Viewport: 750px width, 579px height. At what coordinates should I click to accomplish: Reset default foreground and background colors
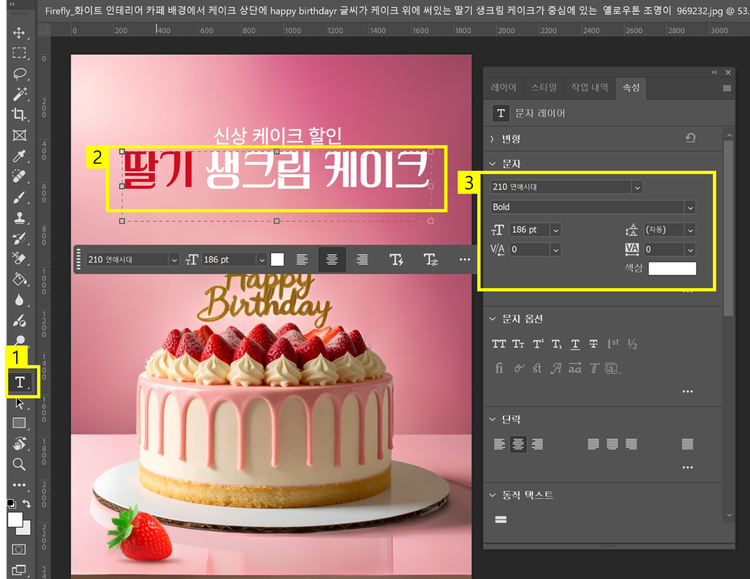pyautogui.click(x=11, y=503)
